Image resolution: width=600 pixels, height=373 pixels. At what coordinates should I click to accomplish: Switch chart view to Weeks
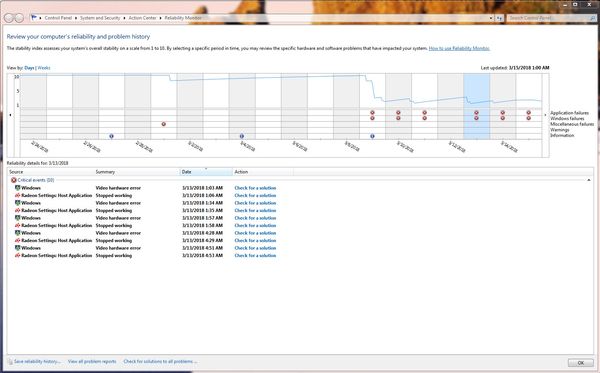tap(44, 68)
